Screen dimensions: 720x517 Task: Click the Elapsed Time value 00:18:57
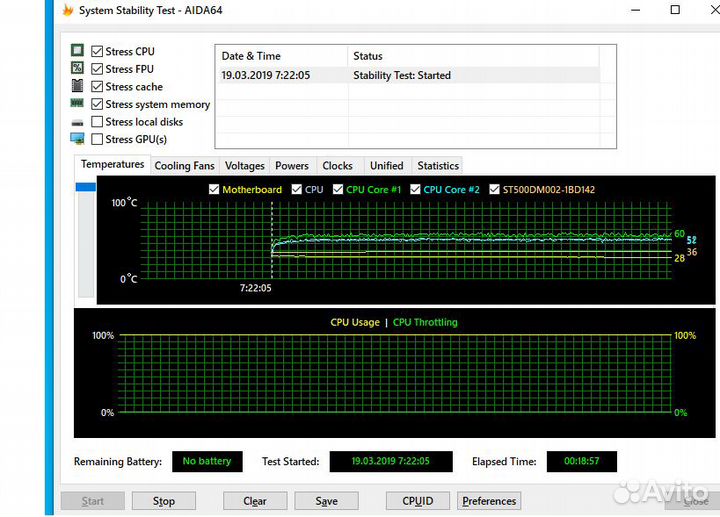[582, 461]
